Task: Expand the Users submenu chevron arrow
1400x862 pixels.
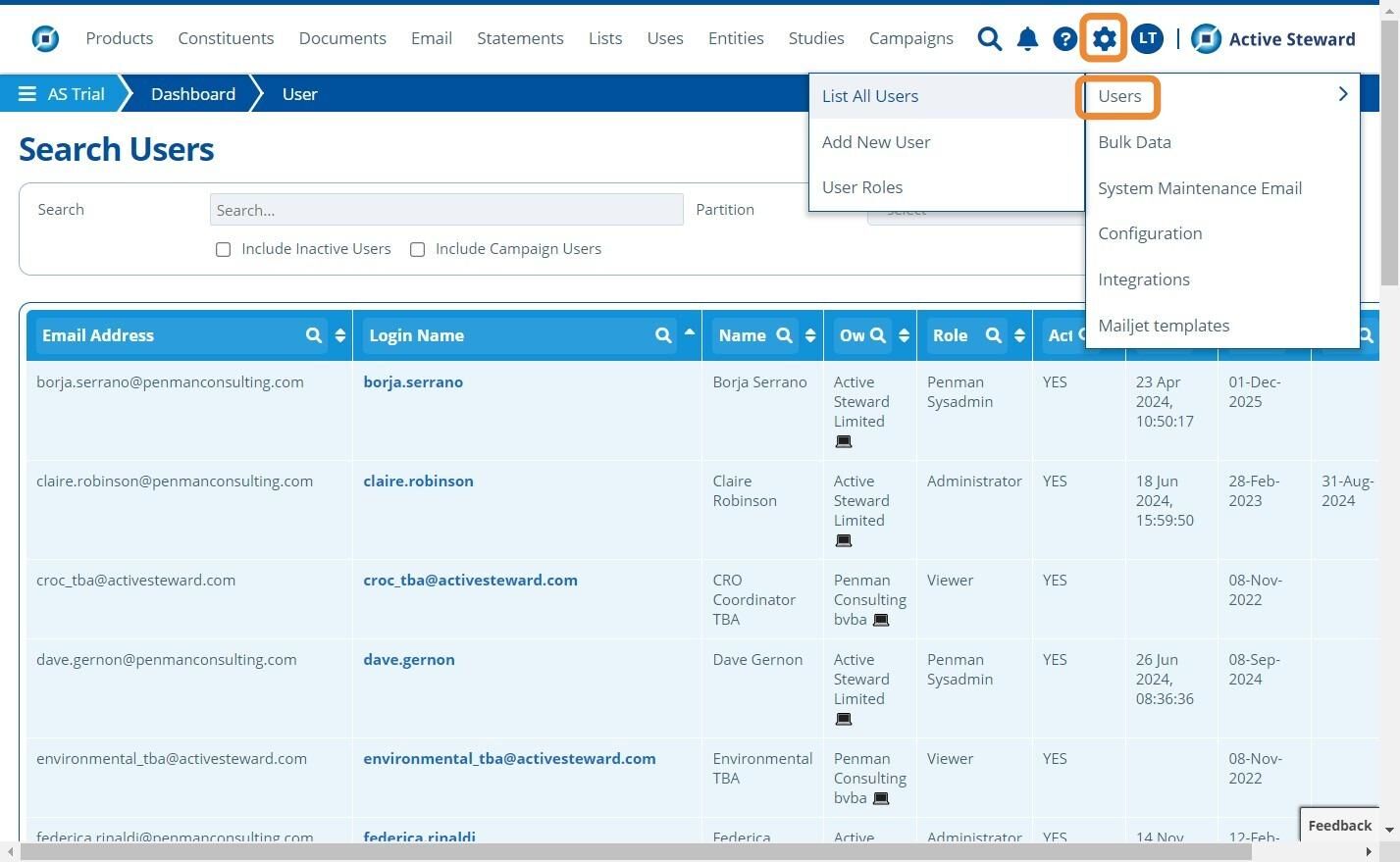Action: (1343, 94)
